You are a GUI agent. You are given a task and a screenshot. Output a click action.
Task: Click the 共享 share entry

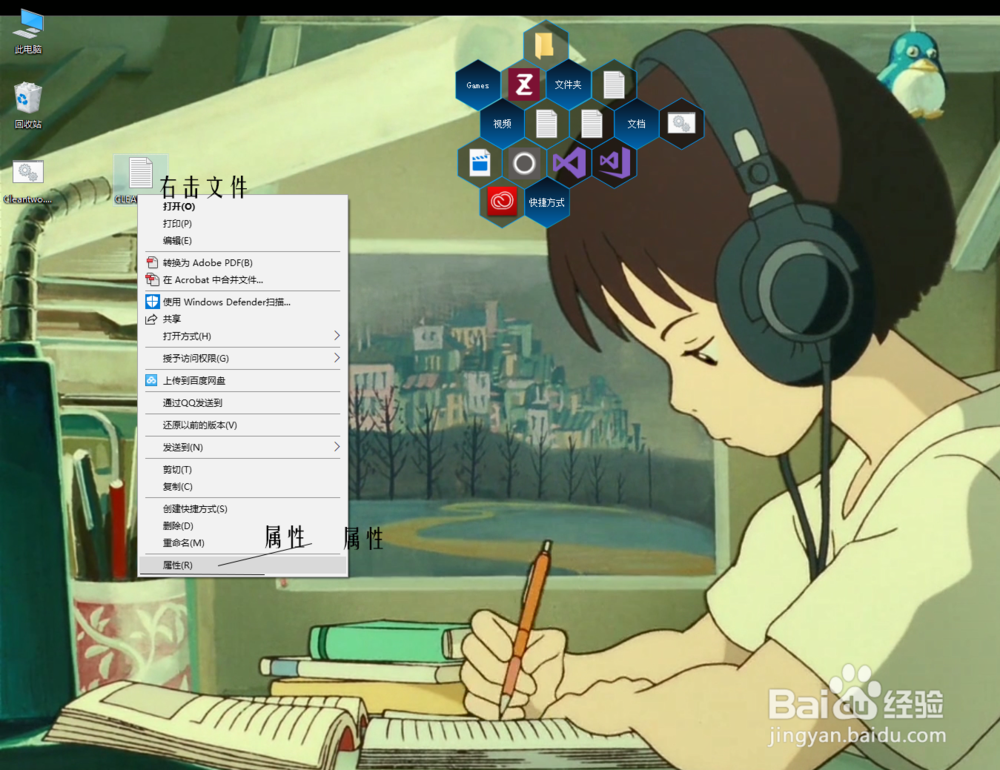tap(243, 319)
